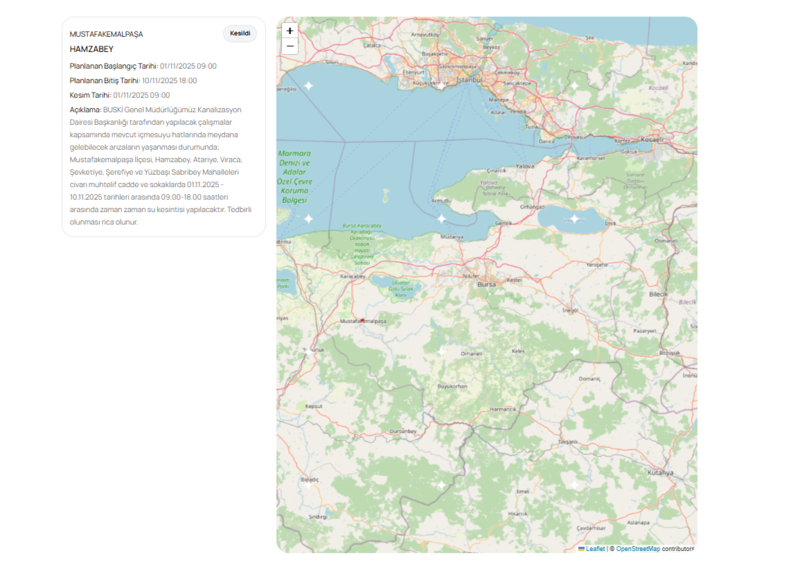The width and height of the screenshot is (800, 569).
Task: Click the sparkle marker on İstanbul's coast
Action: (x=441, y=86)
